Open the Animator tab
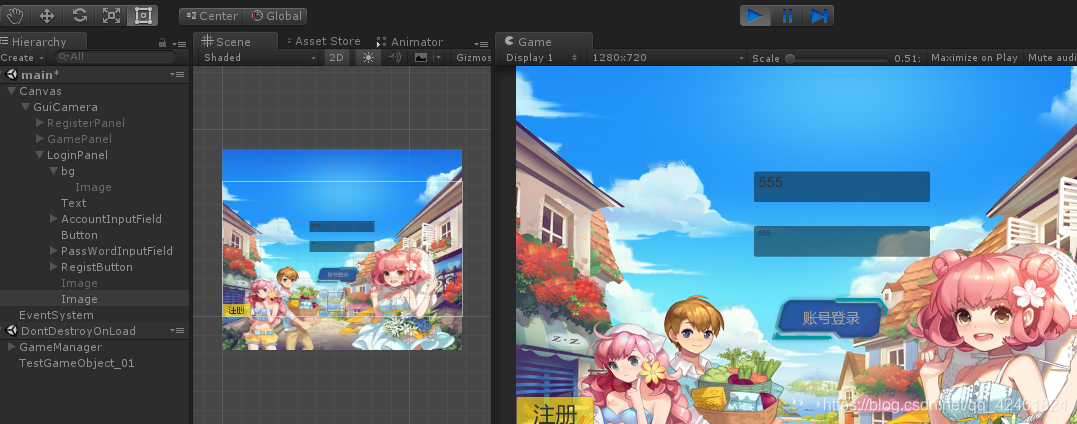The width and height of the screenshot is (1077, 424). click(x=410, y=42)
